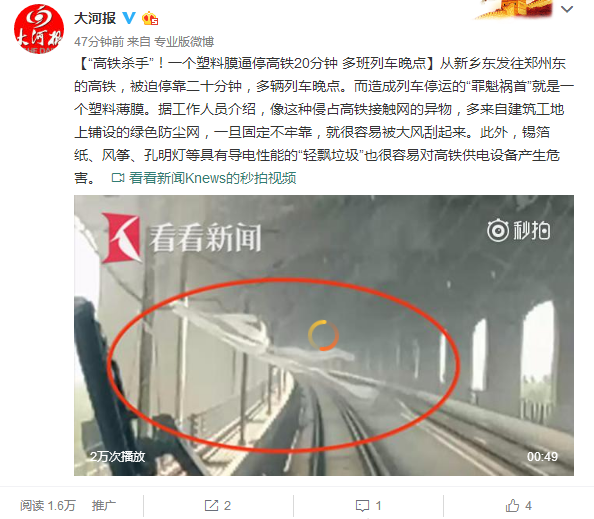
Task: Open the 专业版微博 source link
Action: point(184,42)
